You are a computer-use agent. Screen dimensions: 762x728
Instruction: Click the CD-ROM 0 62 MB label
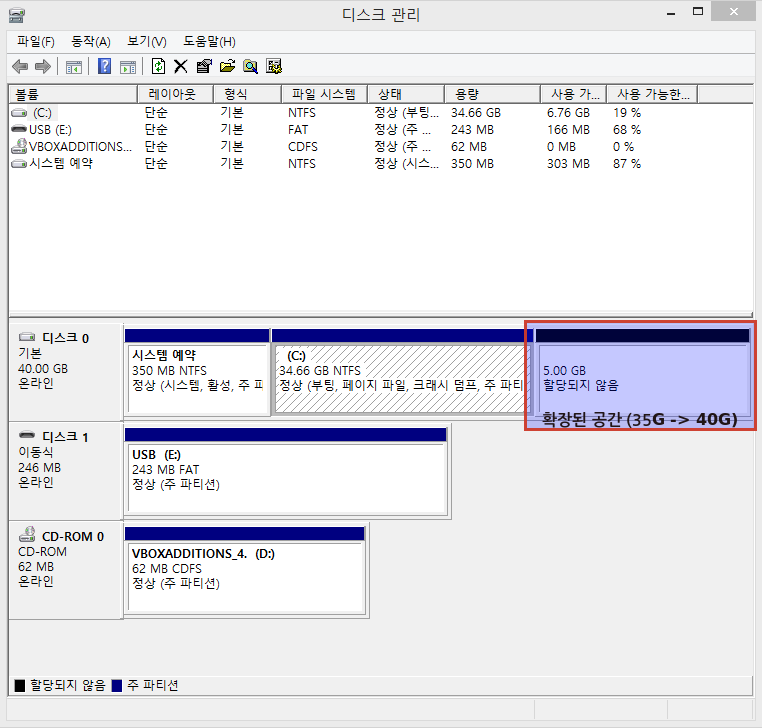pos(66,571)
